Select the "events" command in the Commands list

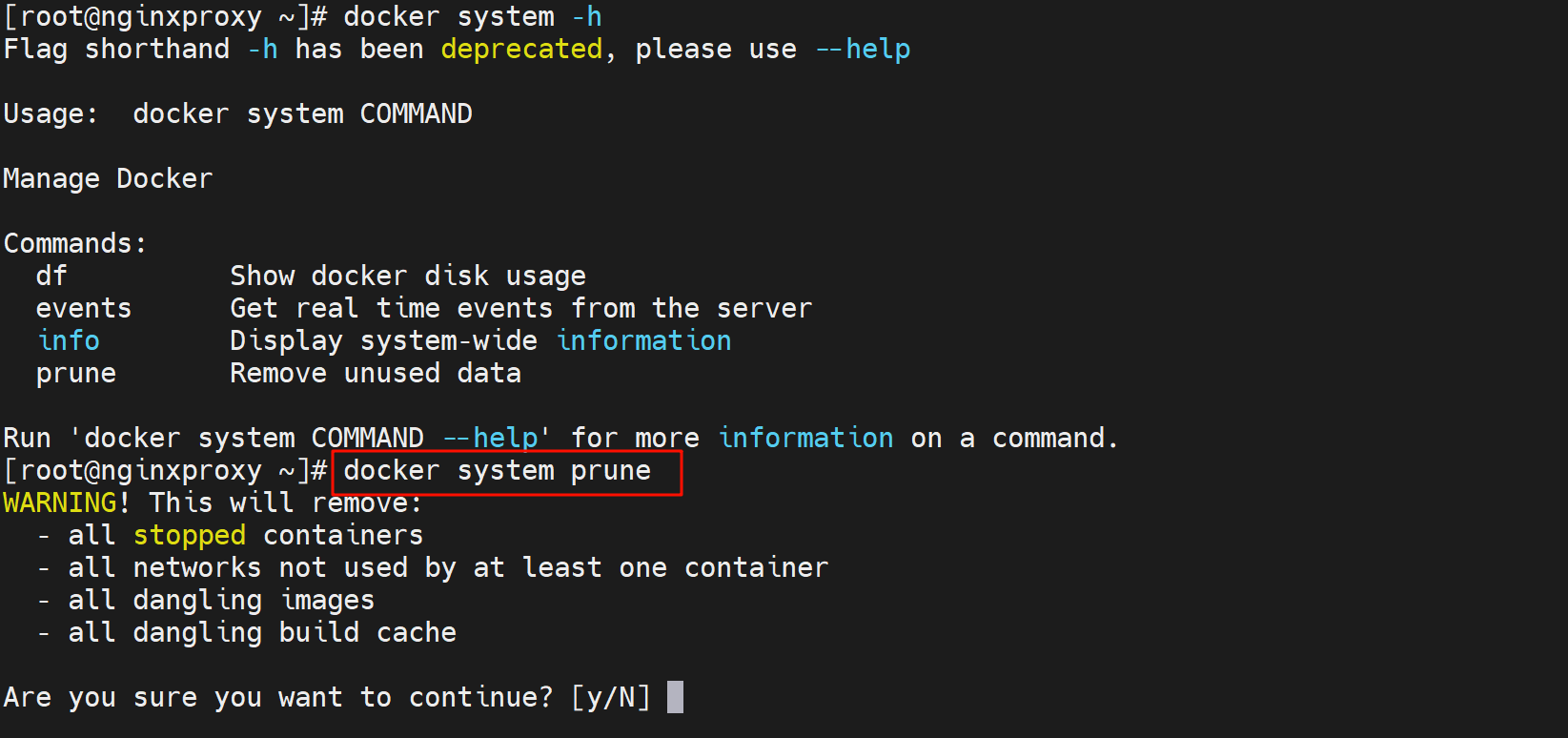tap(84, 309)
